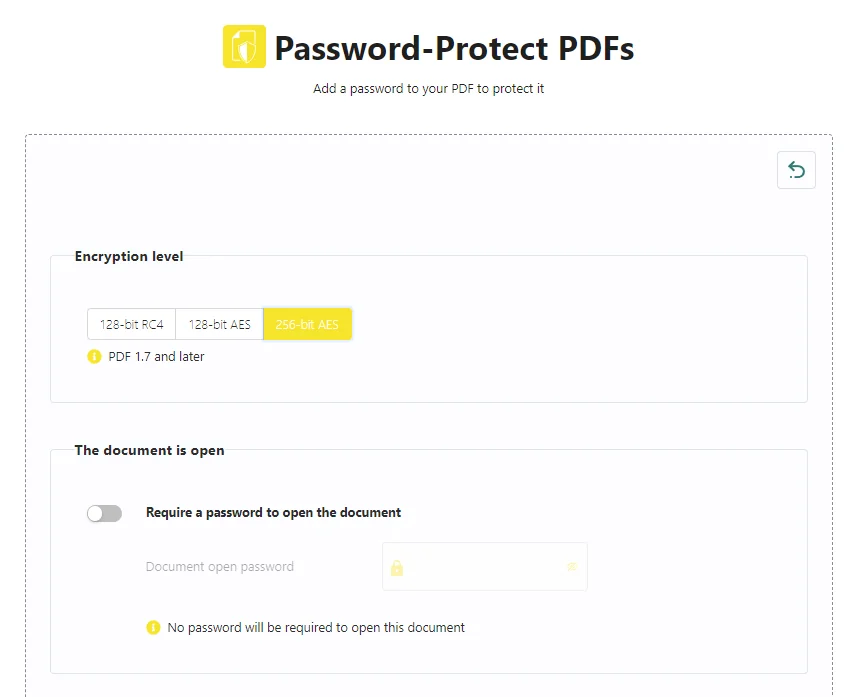861x697 pixels.
Task: Click the undo button in the top right
Action: click(796, 170)
